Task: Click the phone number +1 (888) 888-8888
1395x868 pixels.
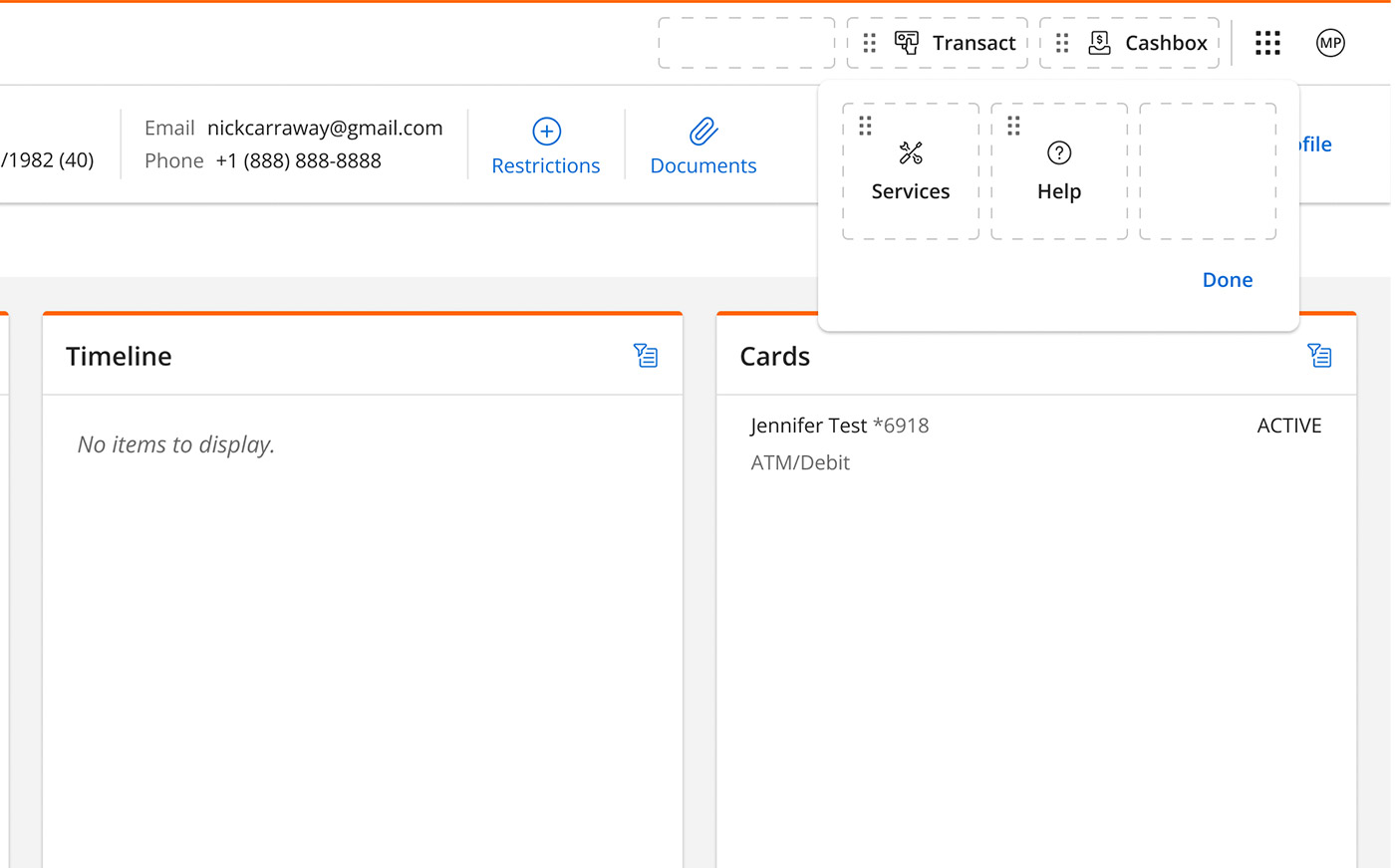Action: (x=298, y=161)
